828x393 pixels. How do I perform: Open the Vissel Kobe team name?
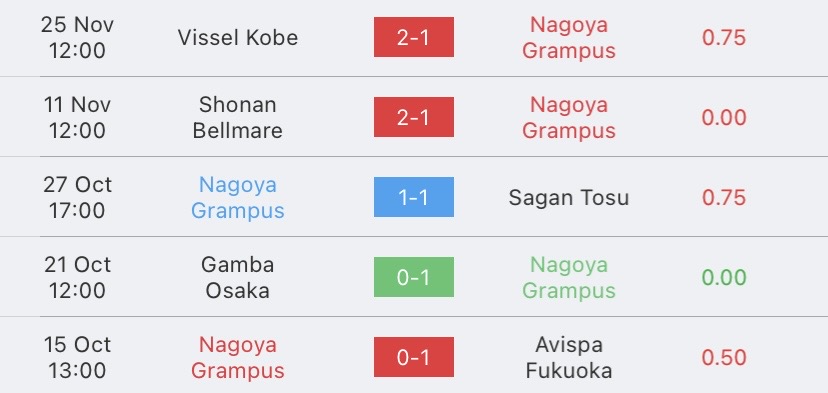click(x=238, y=38)
